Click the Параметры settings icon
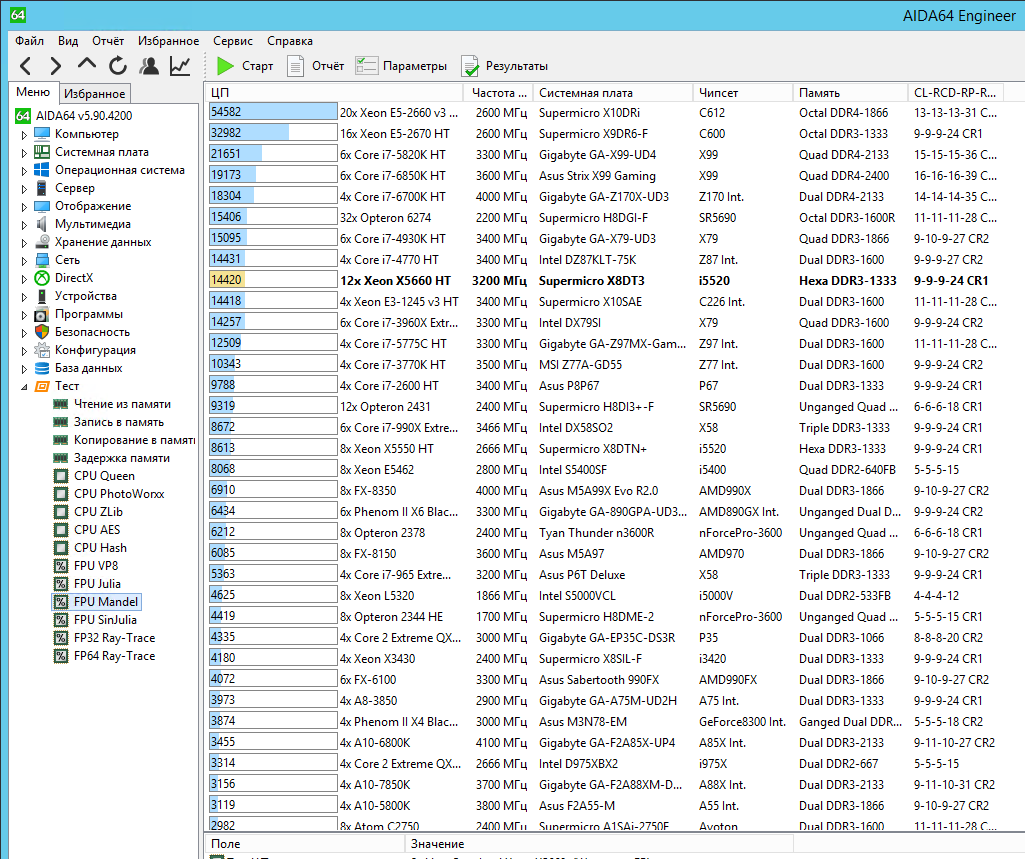This screenshot has width=1025, height=859. point(366,65)
